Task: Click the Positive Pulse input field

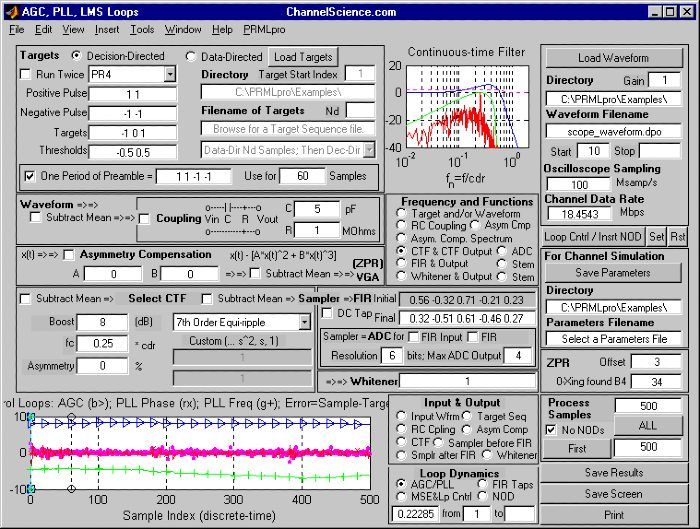Action: click(x=133, y=94)
